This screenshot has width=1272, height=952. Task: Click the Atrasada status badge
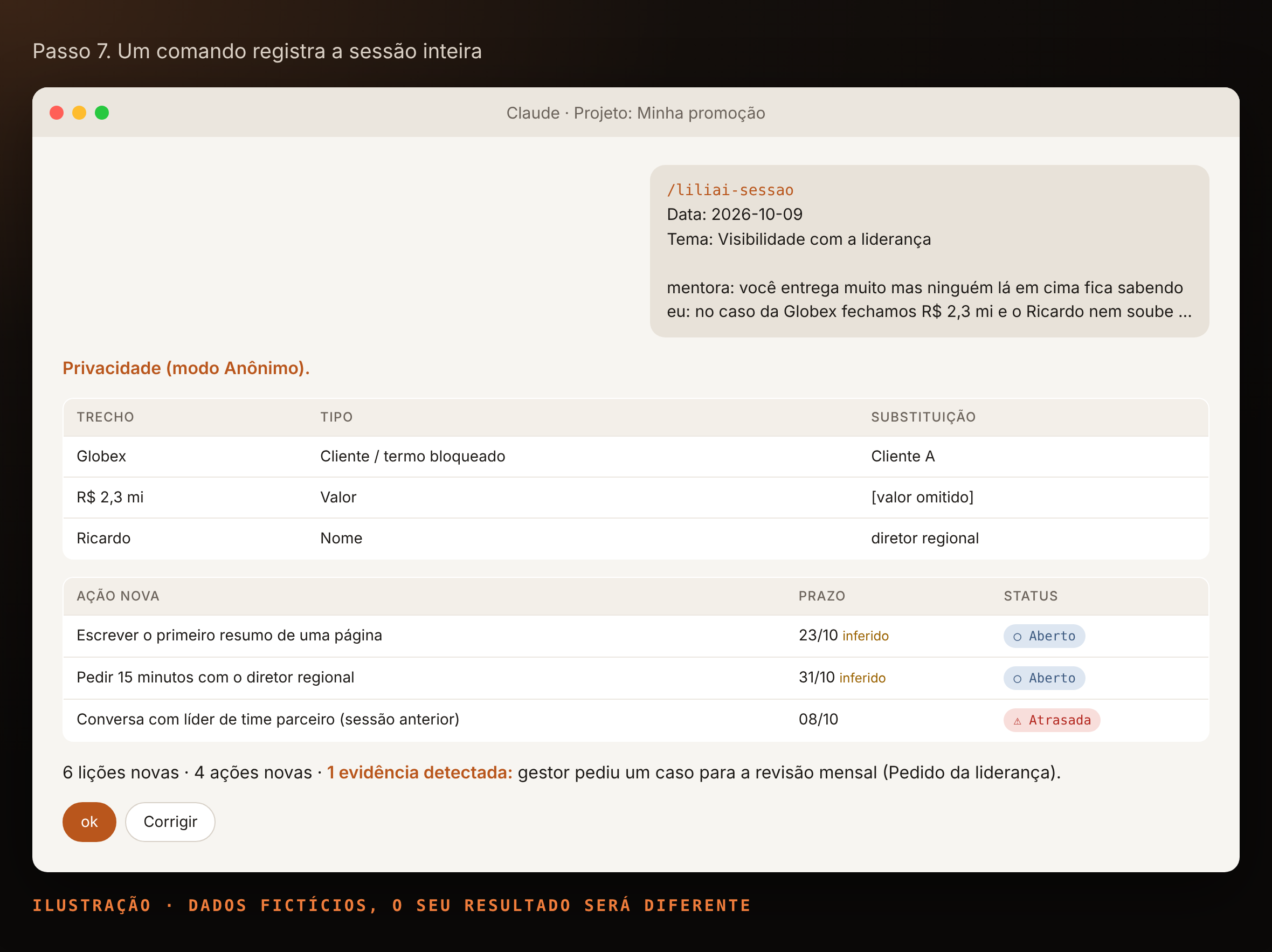tap(1051, 720)
